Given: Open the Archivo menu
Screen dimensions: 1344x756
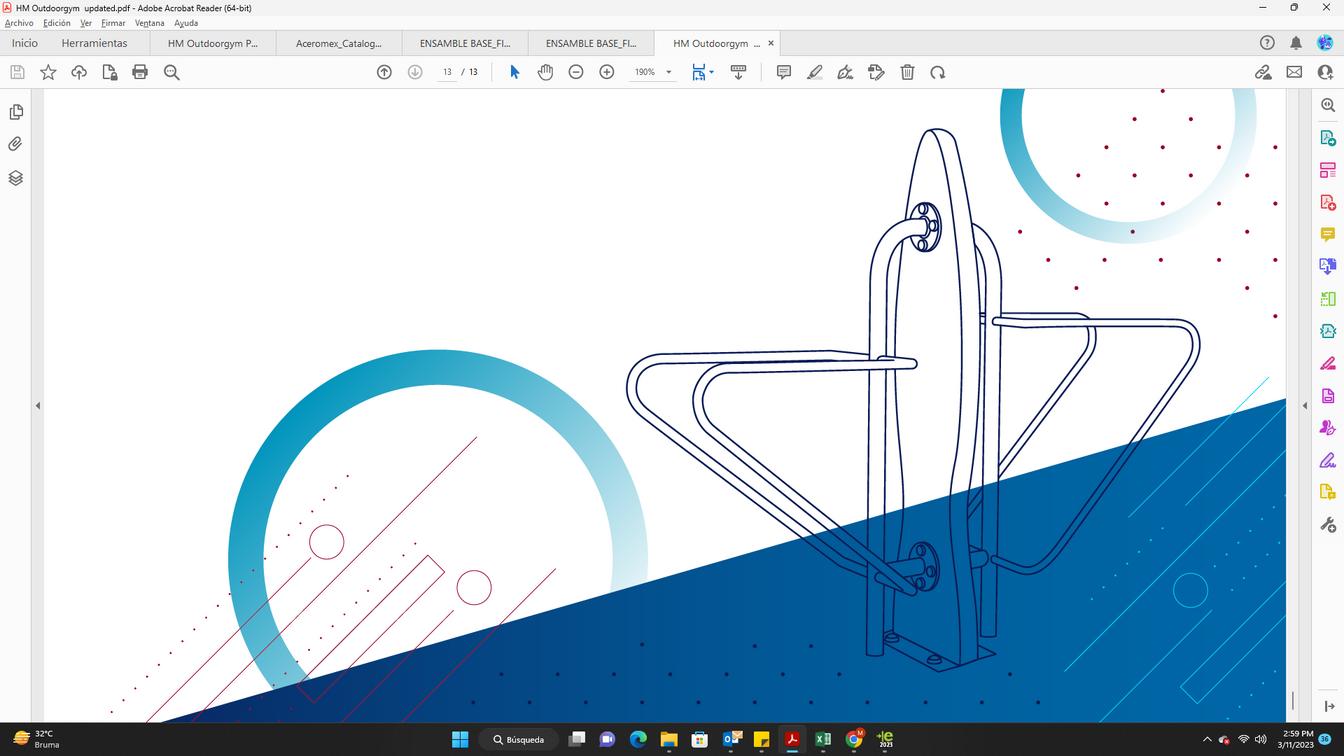Looking at the screenshot, I should click(x=19, y=23).
